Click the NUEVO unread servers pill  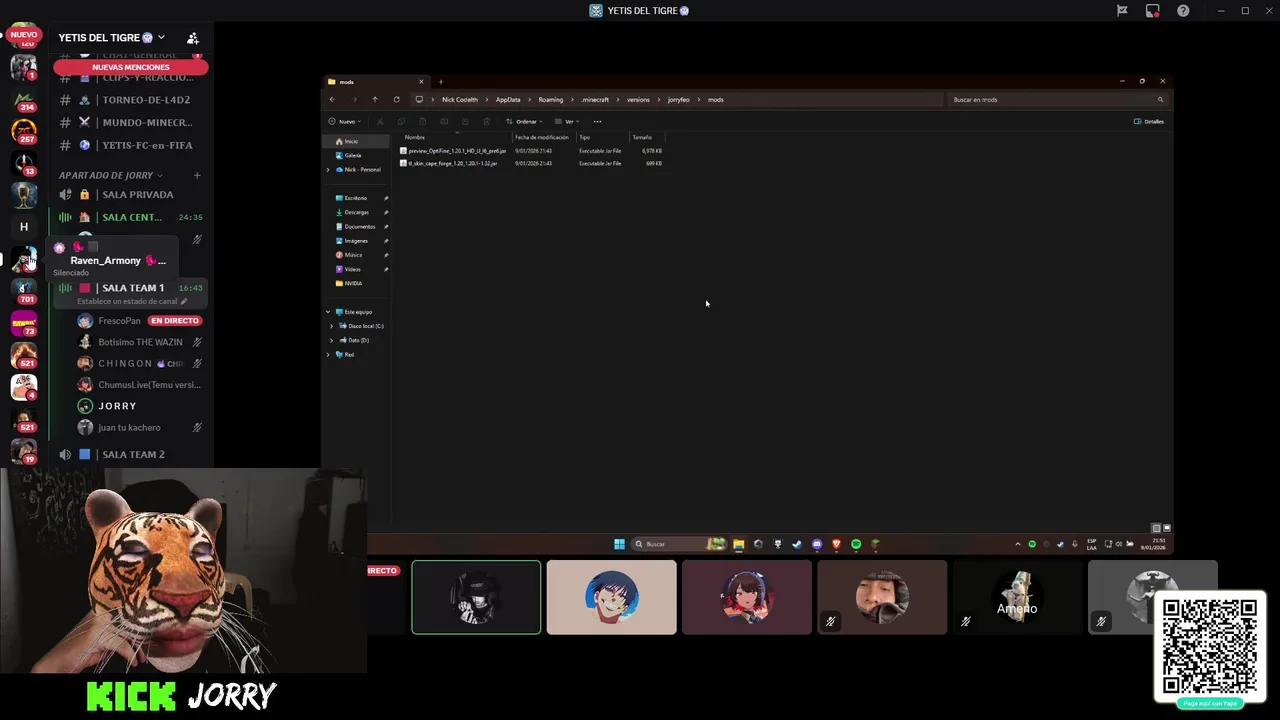pyautogui.click(x=24, y=35)
